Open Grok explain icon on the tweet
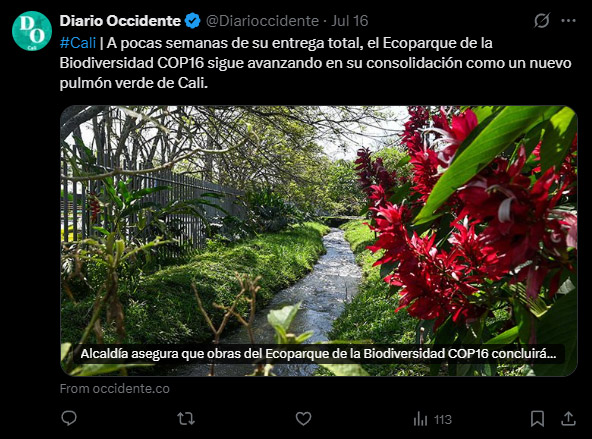Image resolution: width=592 pixels, height=439 pixels. [x=542, y=20]
